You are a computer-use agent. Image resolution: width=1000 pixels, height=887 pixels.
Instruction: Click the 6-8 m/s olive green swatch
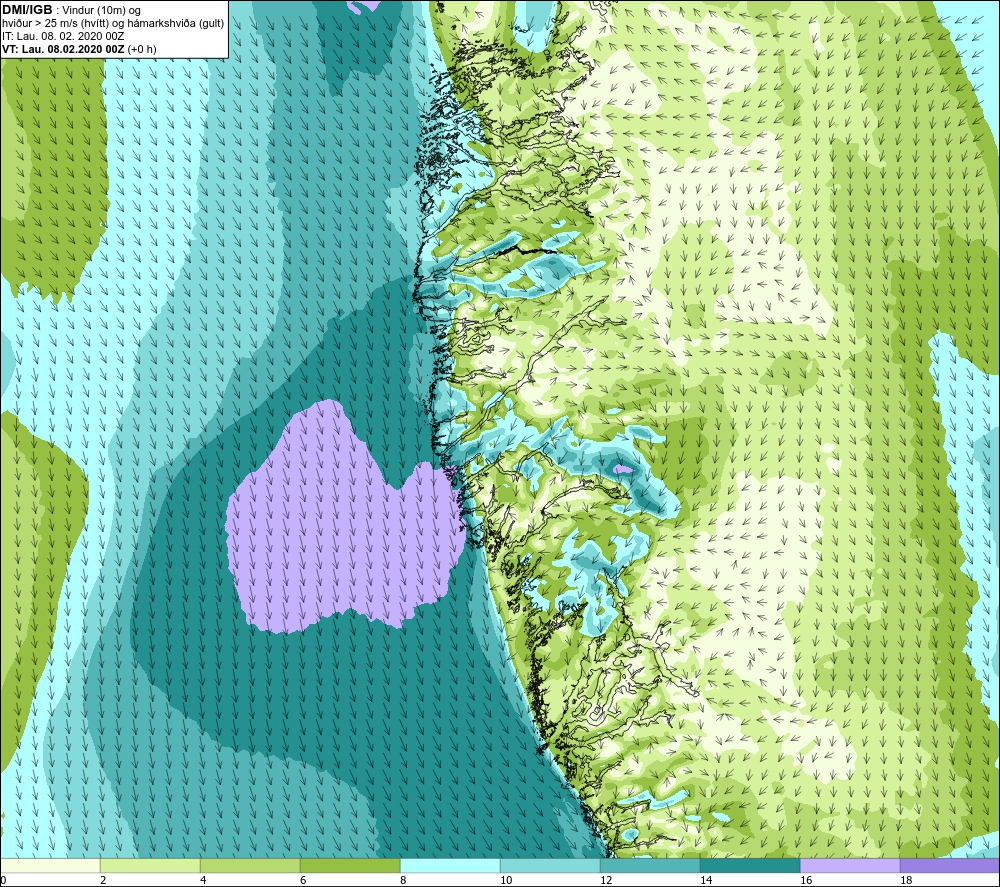click(x=350, y=865)
